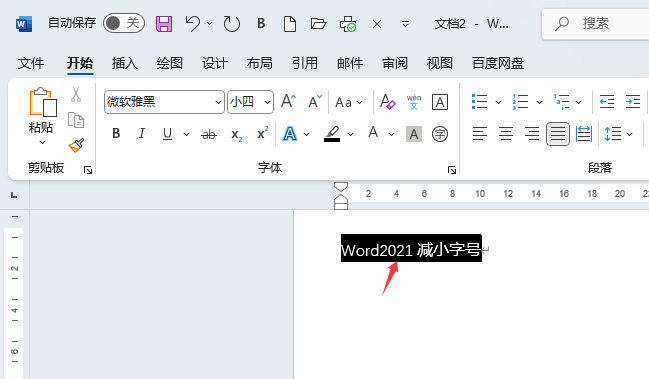The height and width of the screenshot is (379, 649).
Task: Open phonetic guide wén icon
Action: point(414,102)
